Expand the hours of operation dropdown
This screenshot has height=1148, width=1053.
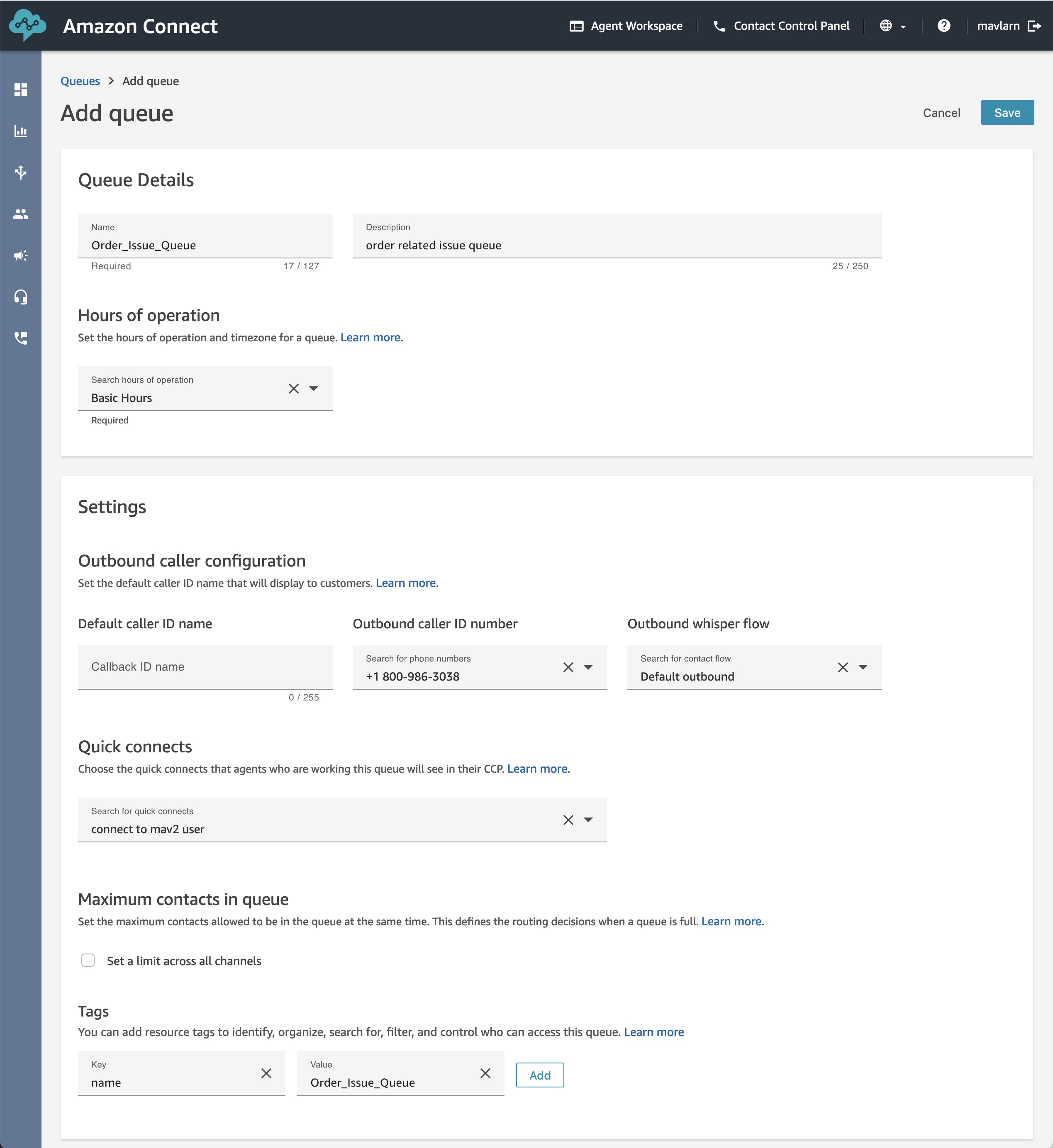(x=313, y=388)
